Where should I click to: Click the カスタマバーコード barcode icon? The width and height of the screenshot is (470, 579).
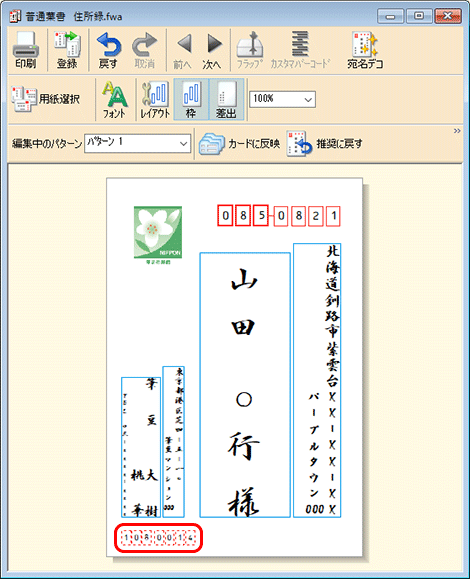[300, 51]
